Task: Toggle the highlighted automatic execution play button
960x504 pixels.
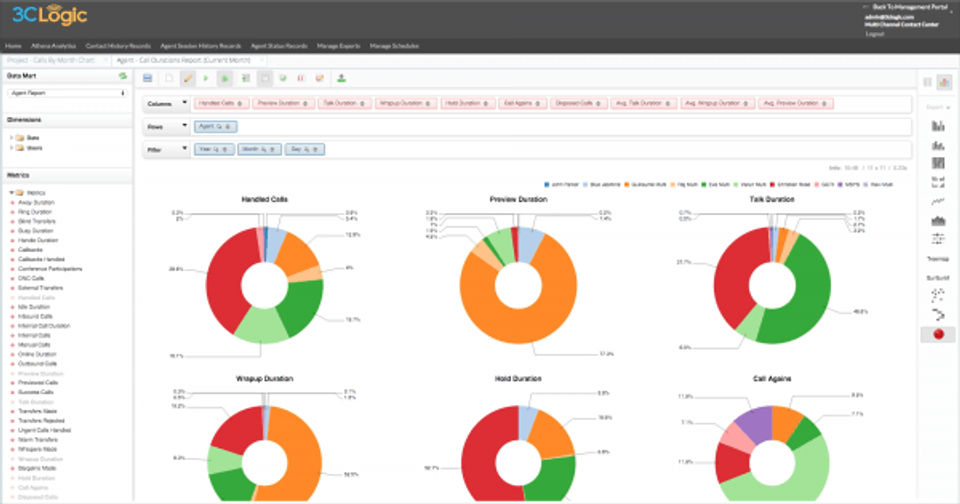Action: click(x=225, y=78)
